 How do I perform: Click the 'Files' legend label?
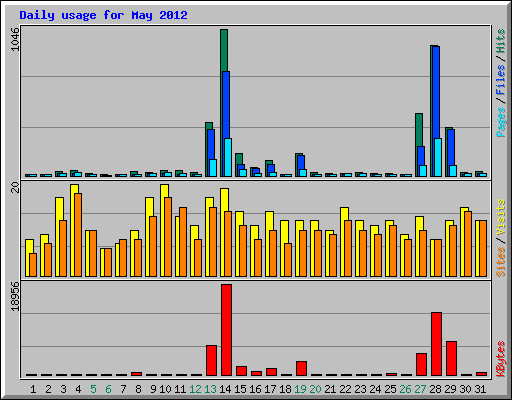501,80
